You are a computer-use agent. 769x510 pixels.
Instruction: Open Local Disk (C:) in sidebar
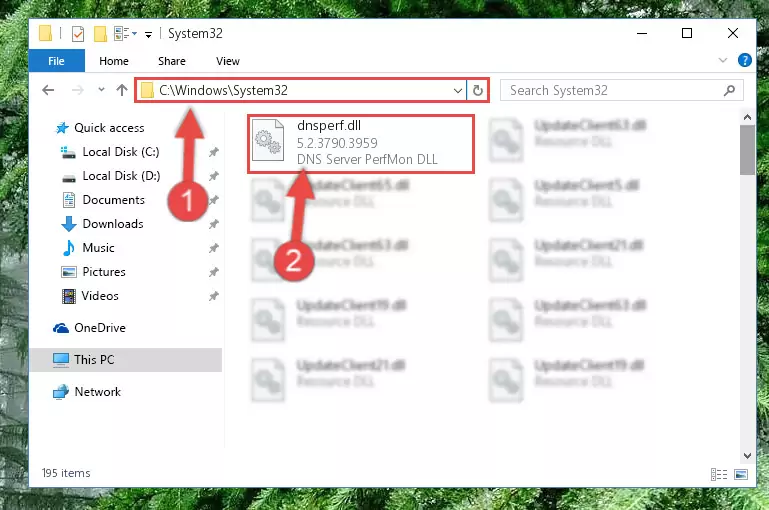121,152
